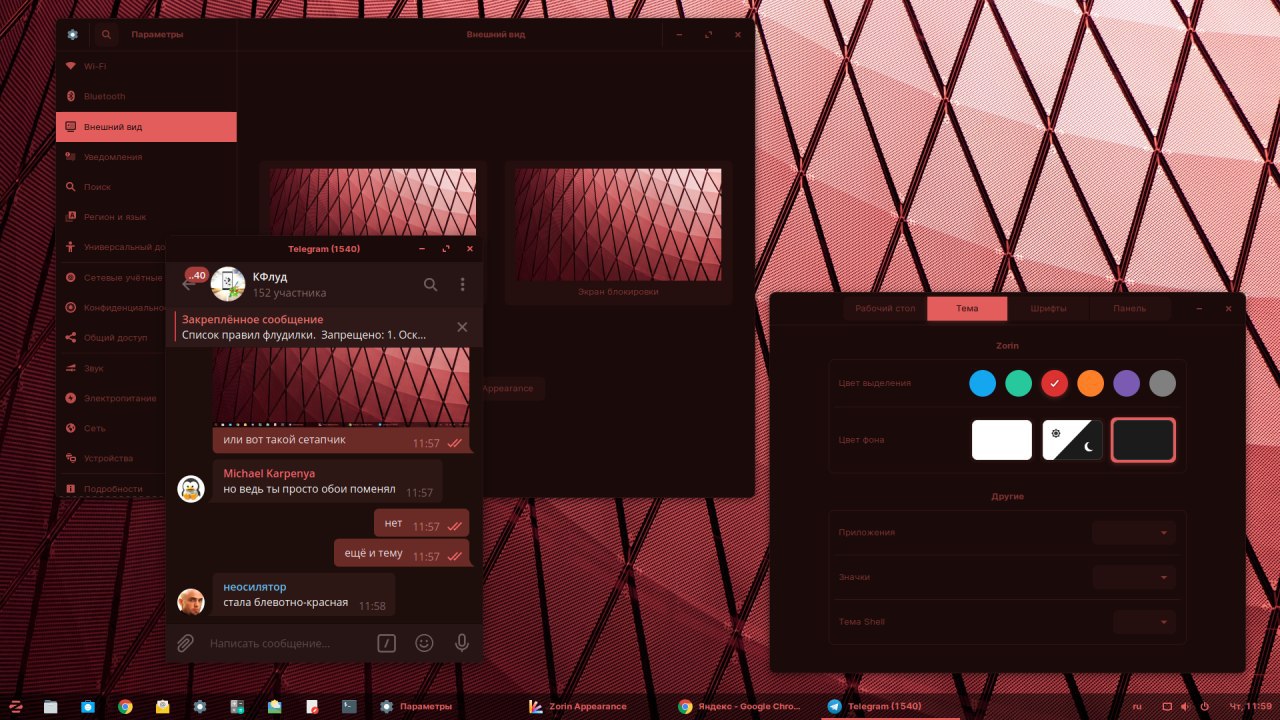Select Wi-Fi in Settings sidebar
This screenshot has height=720, width=1280.
click(x=146, y=66)
